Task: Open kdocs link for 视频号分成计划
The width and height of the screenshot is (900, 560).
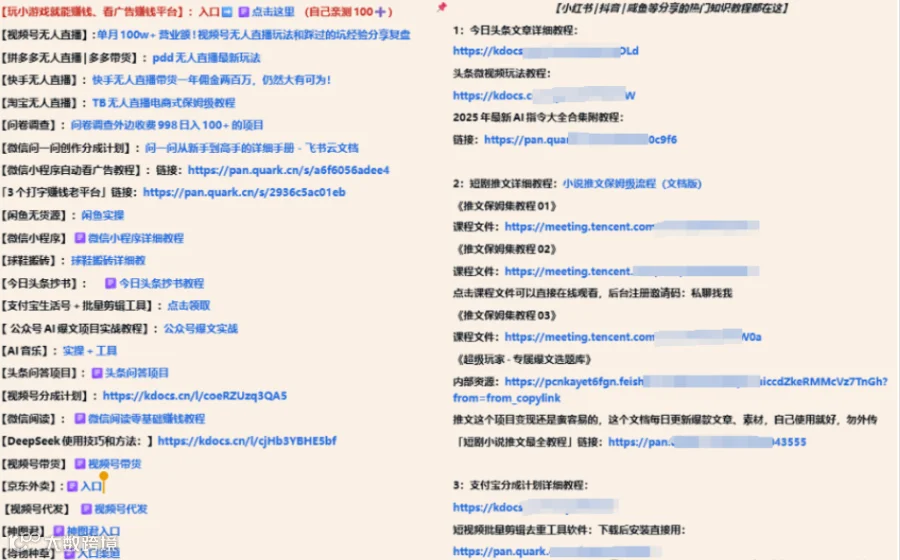Action: (x=195, y=395)
